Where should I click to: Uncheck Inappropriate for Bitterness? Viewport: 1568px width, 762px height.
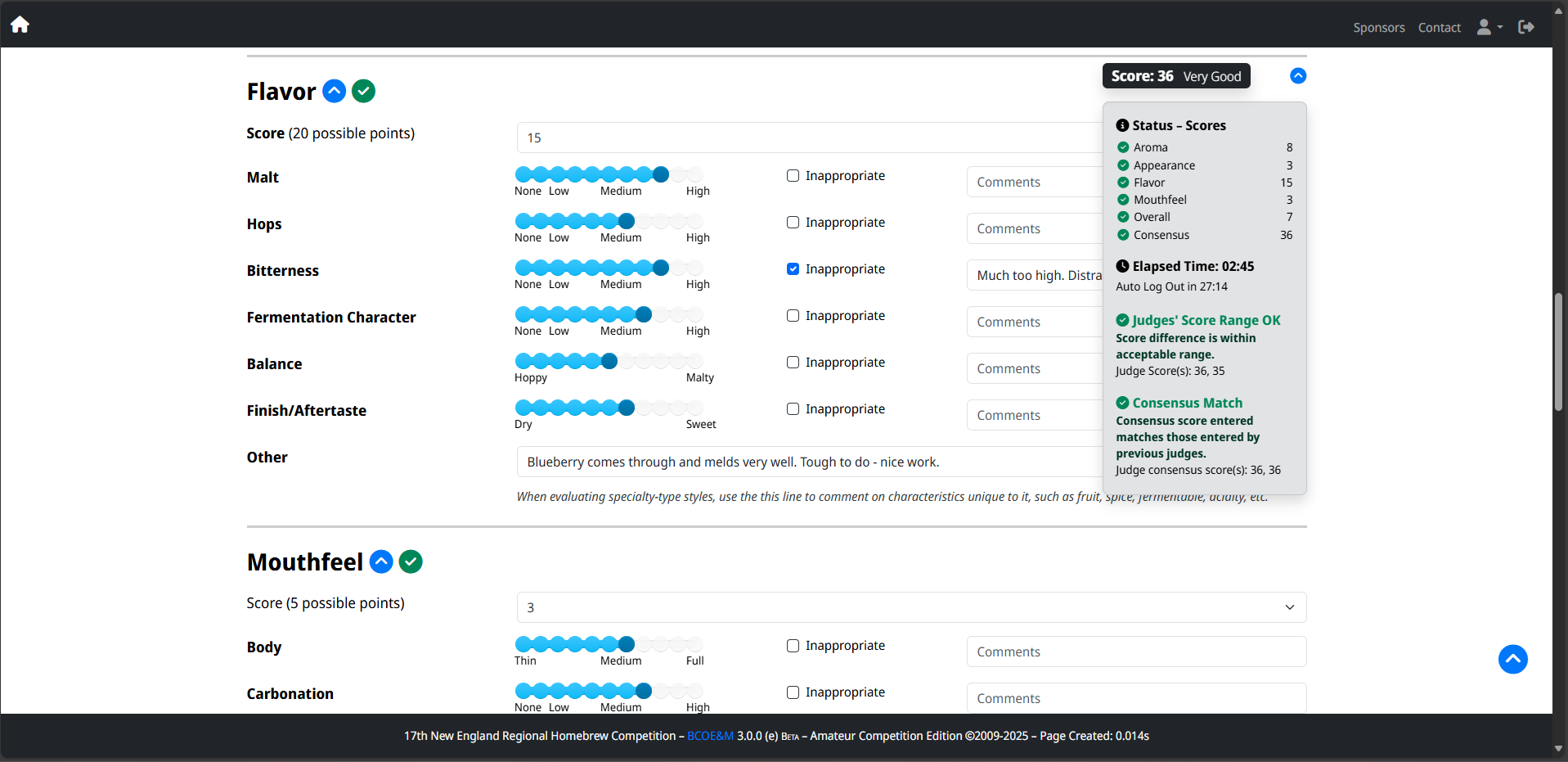click(792, 268)
